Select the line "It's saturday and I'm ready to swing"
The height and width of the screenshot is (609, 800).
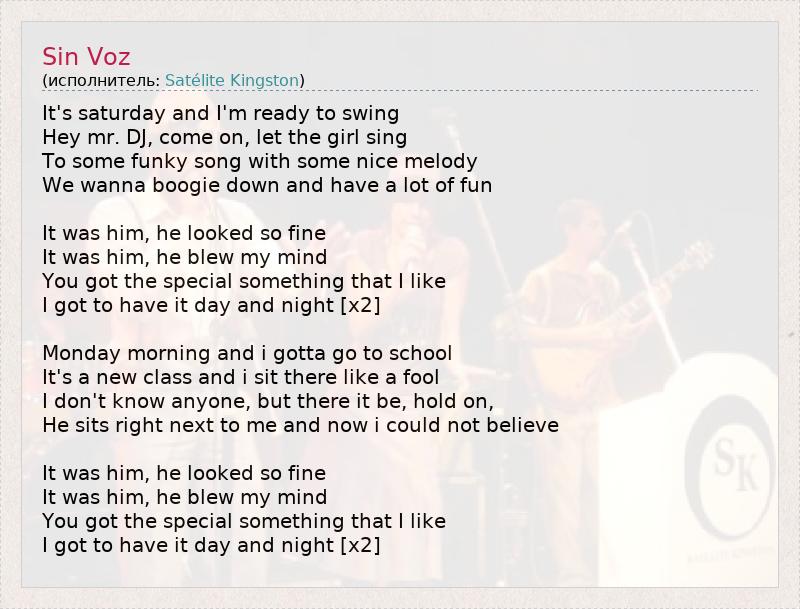coord(221,113)
